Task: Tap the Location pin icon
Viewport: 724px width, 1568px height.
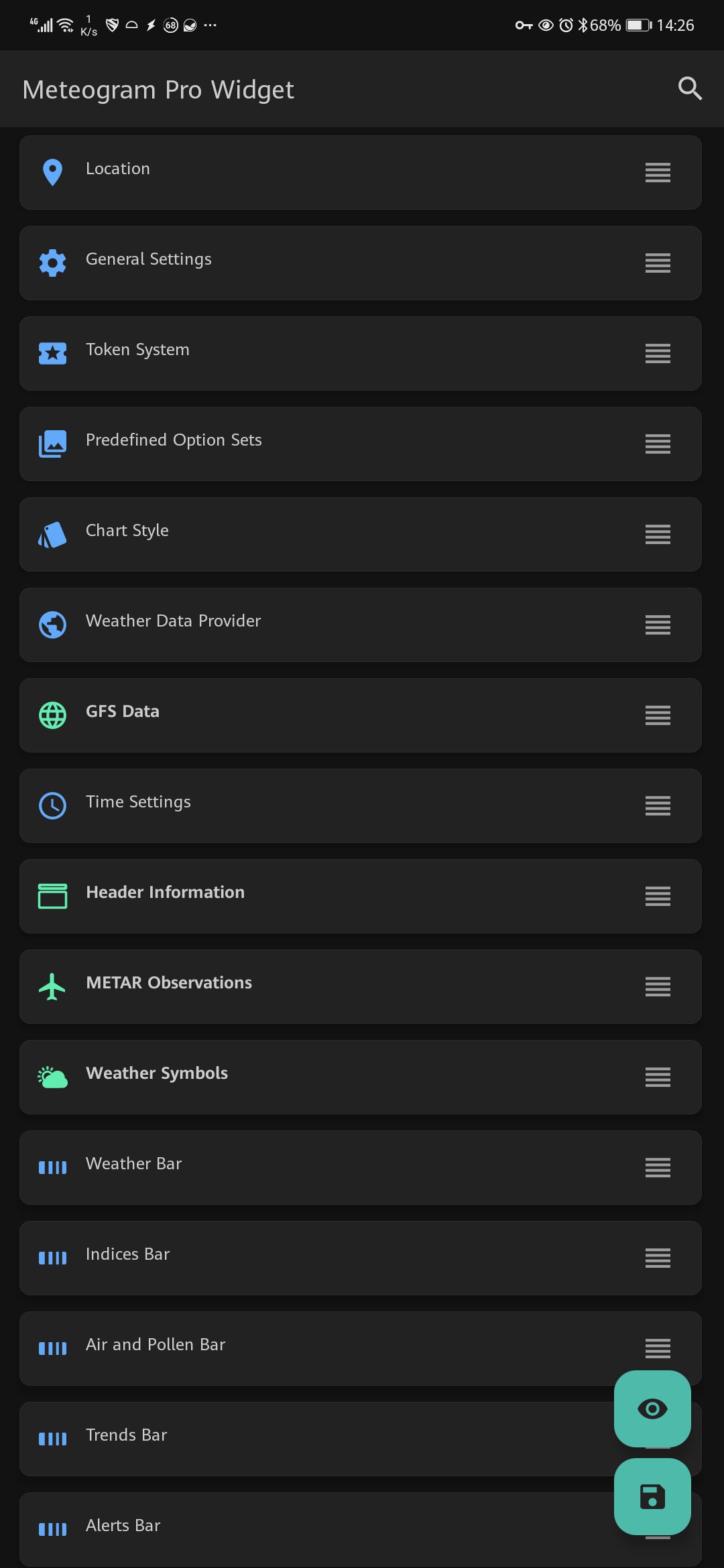Action: [x=52, y=172]
